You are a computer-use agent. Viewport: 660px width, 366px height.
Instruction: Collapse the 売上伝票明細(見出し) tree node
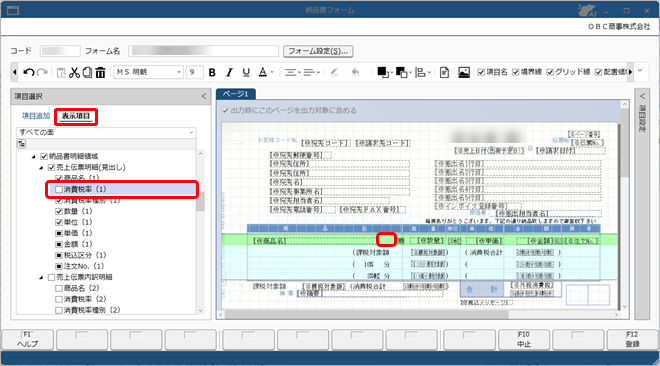tap(41, 167)
